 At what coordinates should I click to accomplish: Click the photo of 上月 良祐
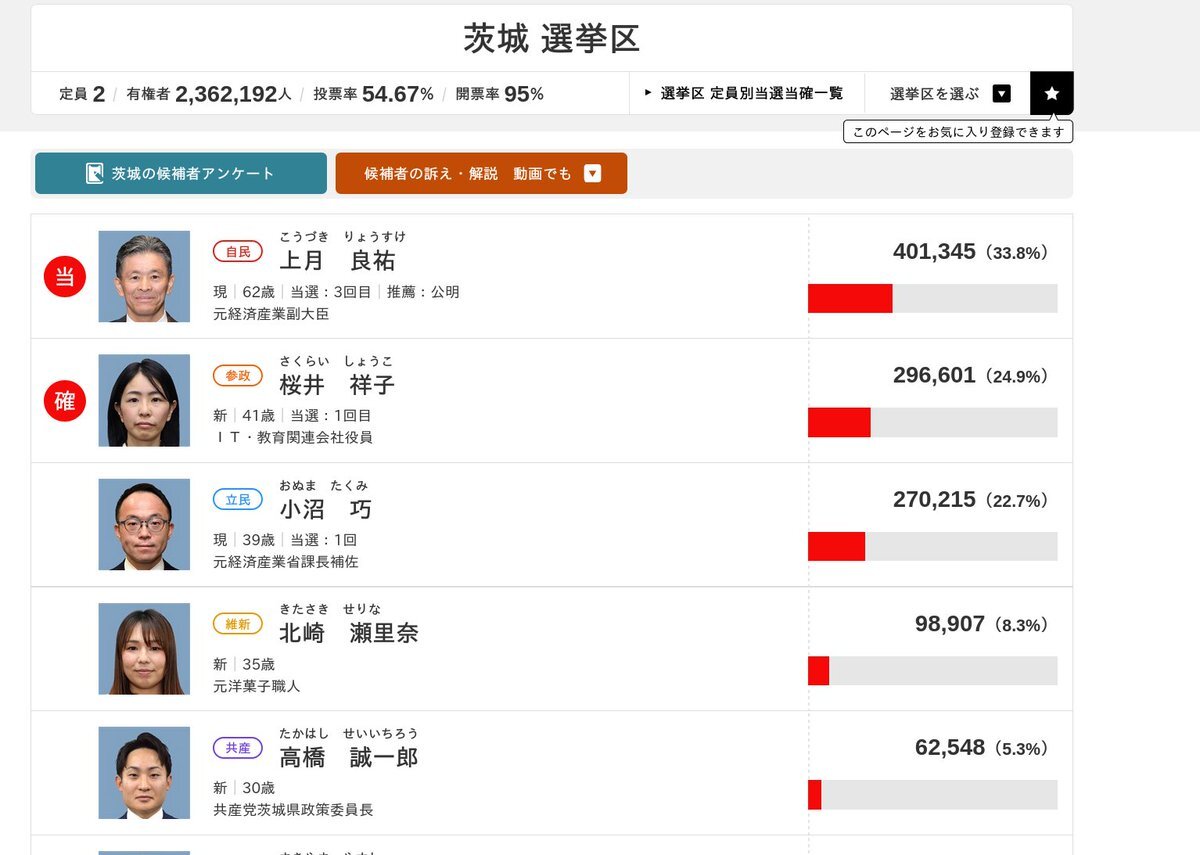(144, 277)
